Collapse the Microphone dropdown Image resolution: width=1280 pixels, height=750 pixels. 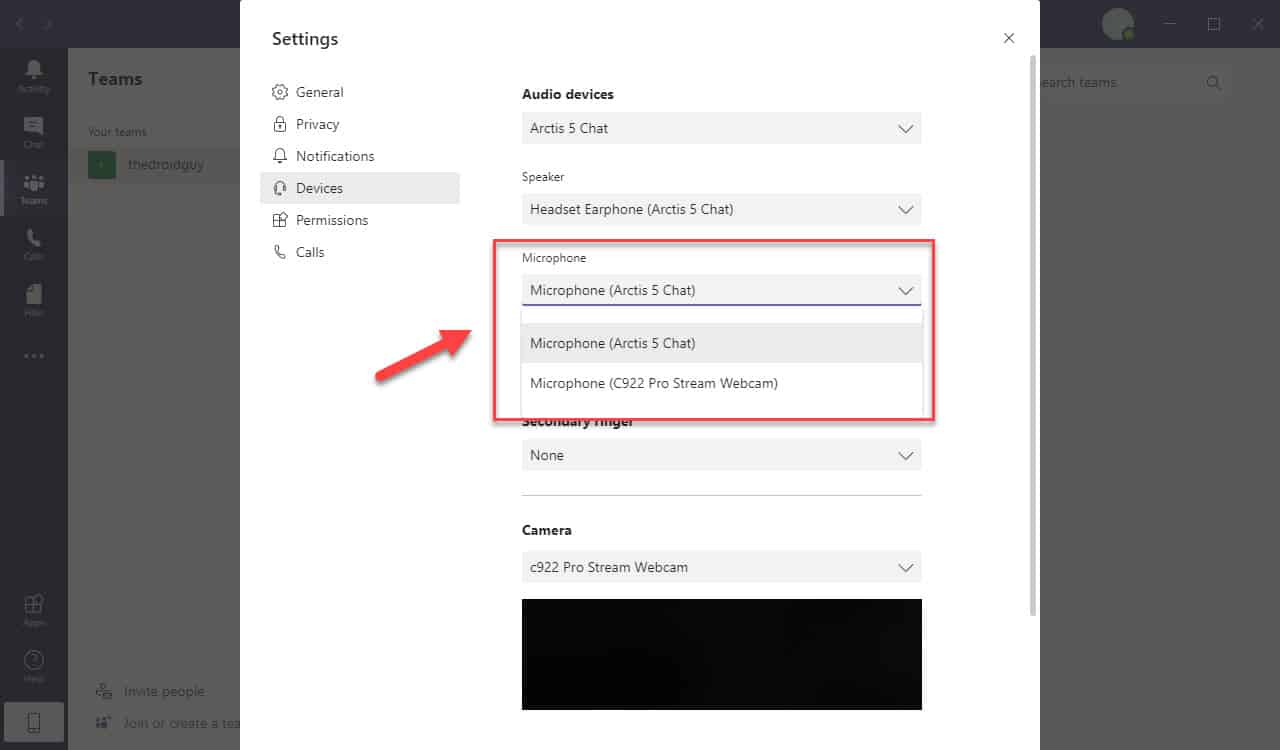click(x=721, y=290)
